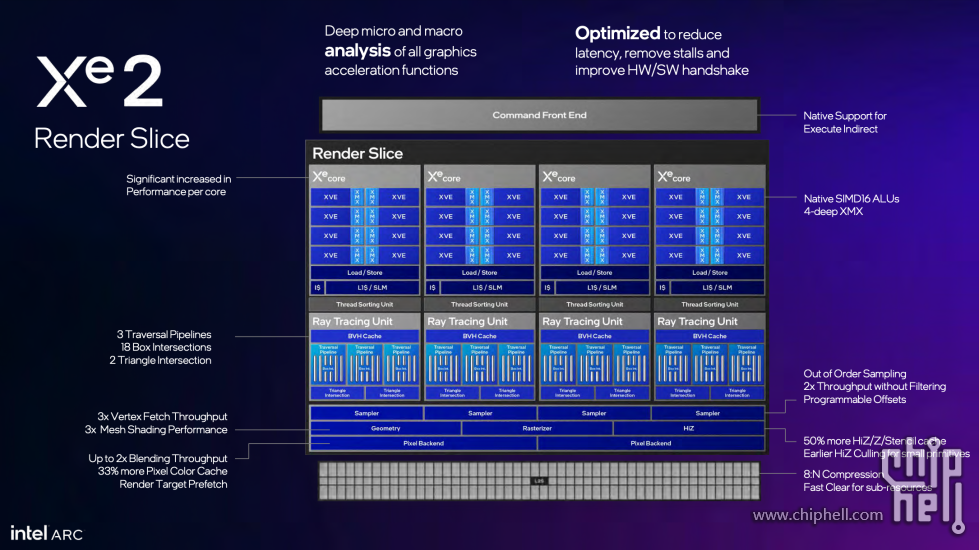Image resolution: width=979 pixels, height=550 pixels.
Task: Click the third Xe core's L1$ / SLM block
Action: (602, 288)
